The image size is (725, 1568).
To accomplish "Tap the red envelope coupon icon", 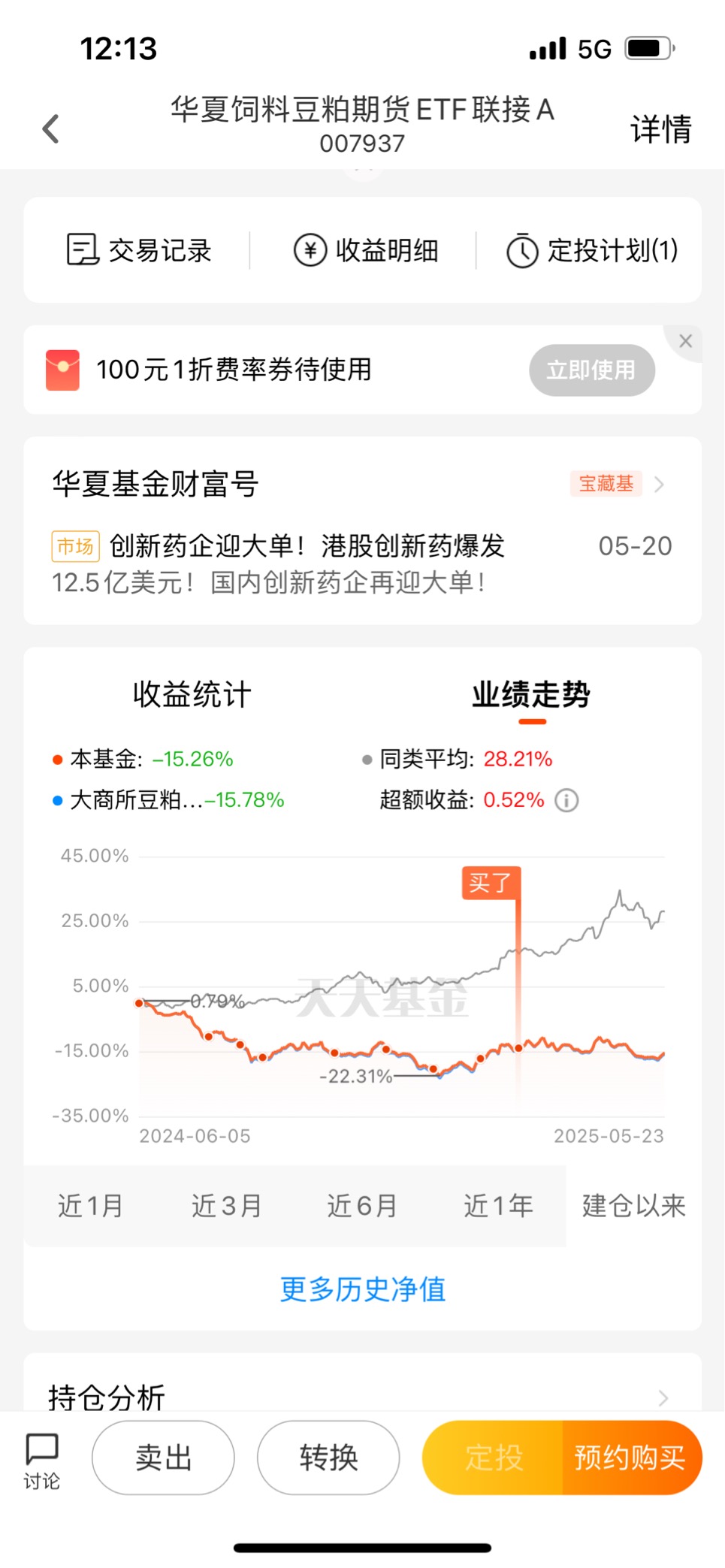I will [x=62, y=370].
